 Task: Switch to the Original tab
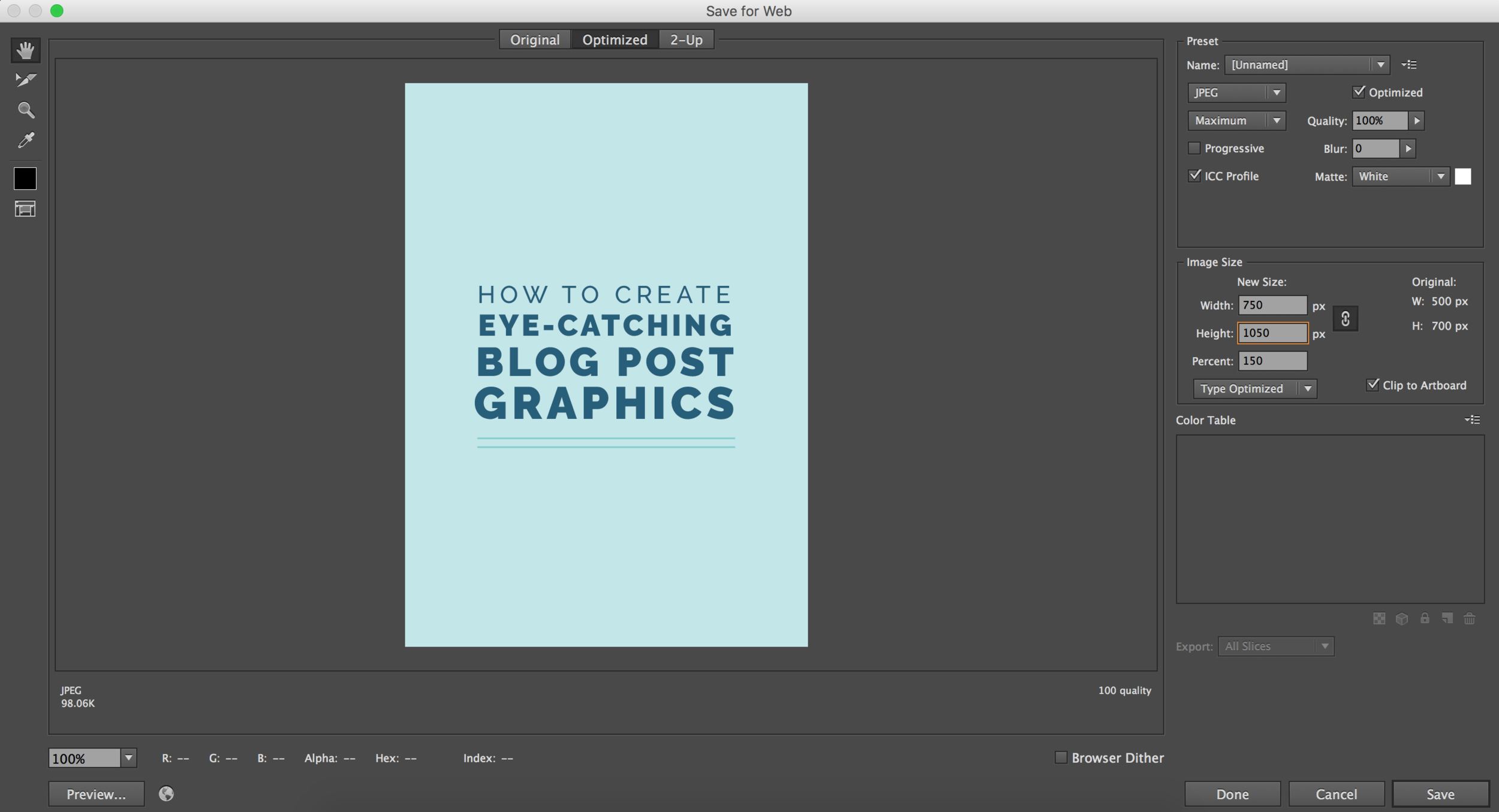pyautogui.click(x=534, y=40)
